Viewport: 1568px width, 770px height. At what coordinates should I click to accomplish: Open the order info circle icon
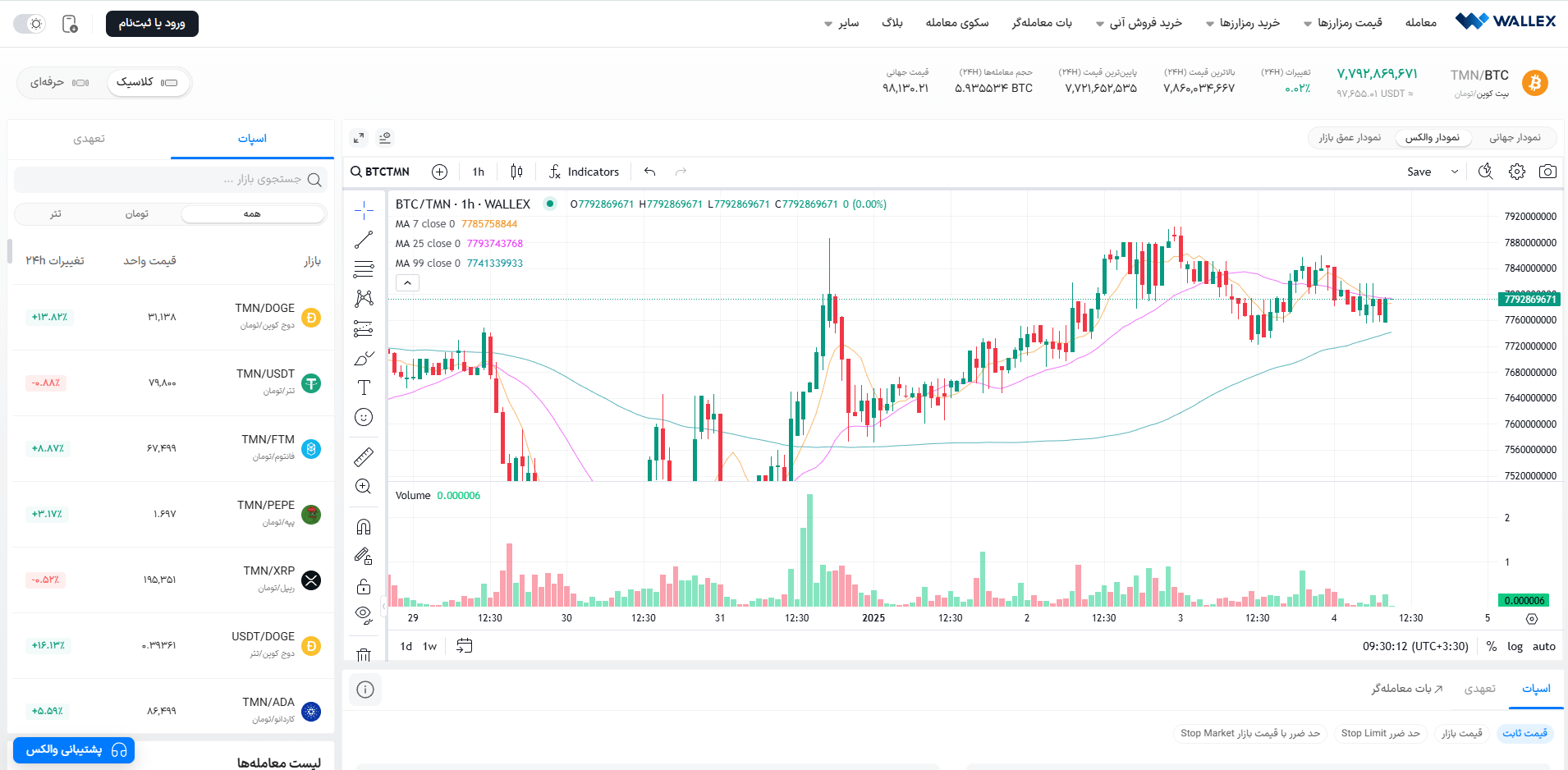click(365, 690)
